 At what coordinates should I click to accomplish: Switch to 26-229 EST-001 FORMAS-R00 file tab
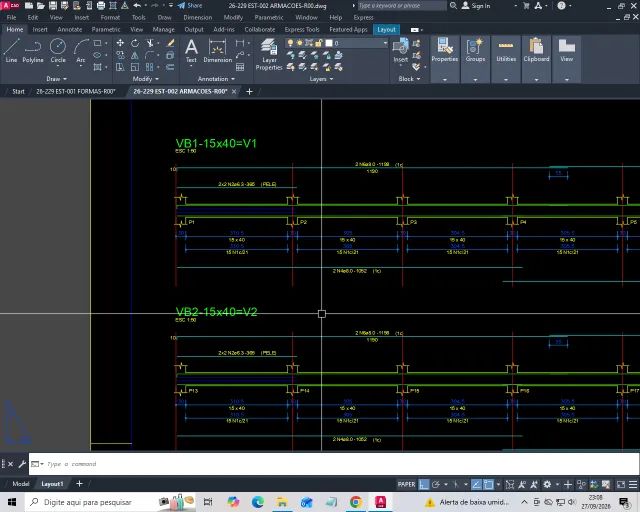(76, 91)
